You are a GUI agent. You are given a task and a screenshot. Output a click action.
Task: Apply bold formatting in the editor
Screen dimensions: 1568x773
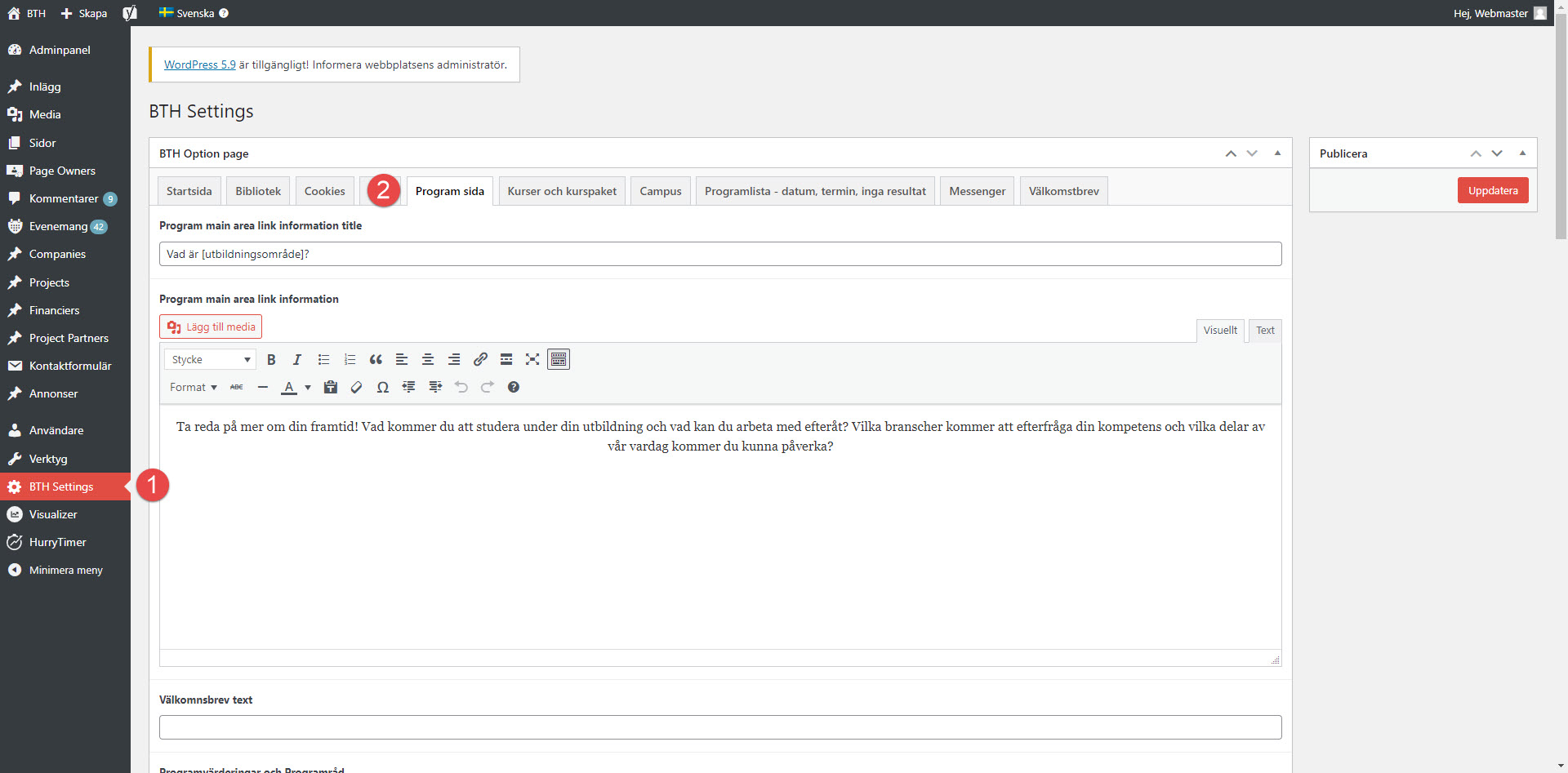(271, 359)
